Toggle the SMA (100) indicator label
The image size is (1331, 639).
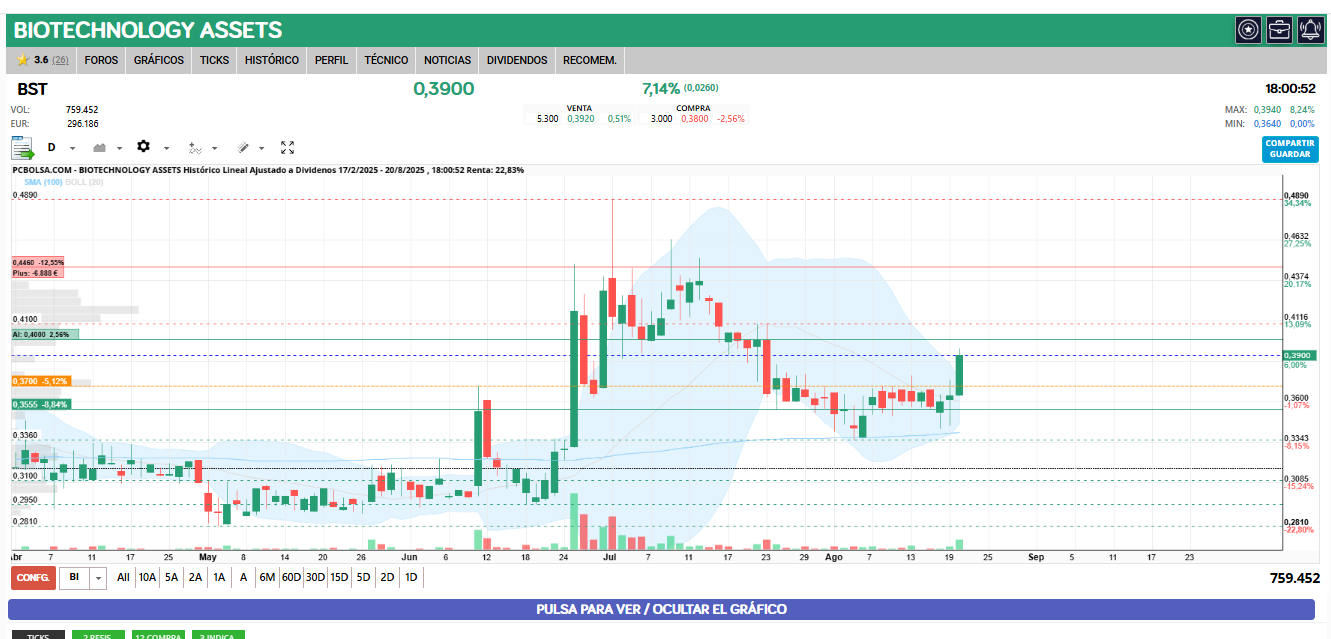[x=44, y=182]
